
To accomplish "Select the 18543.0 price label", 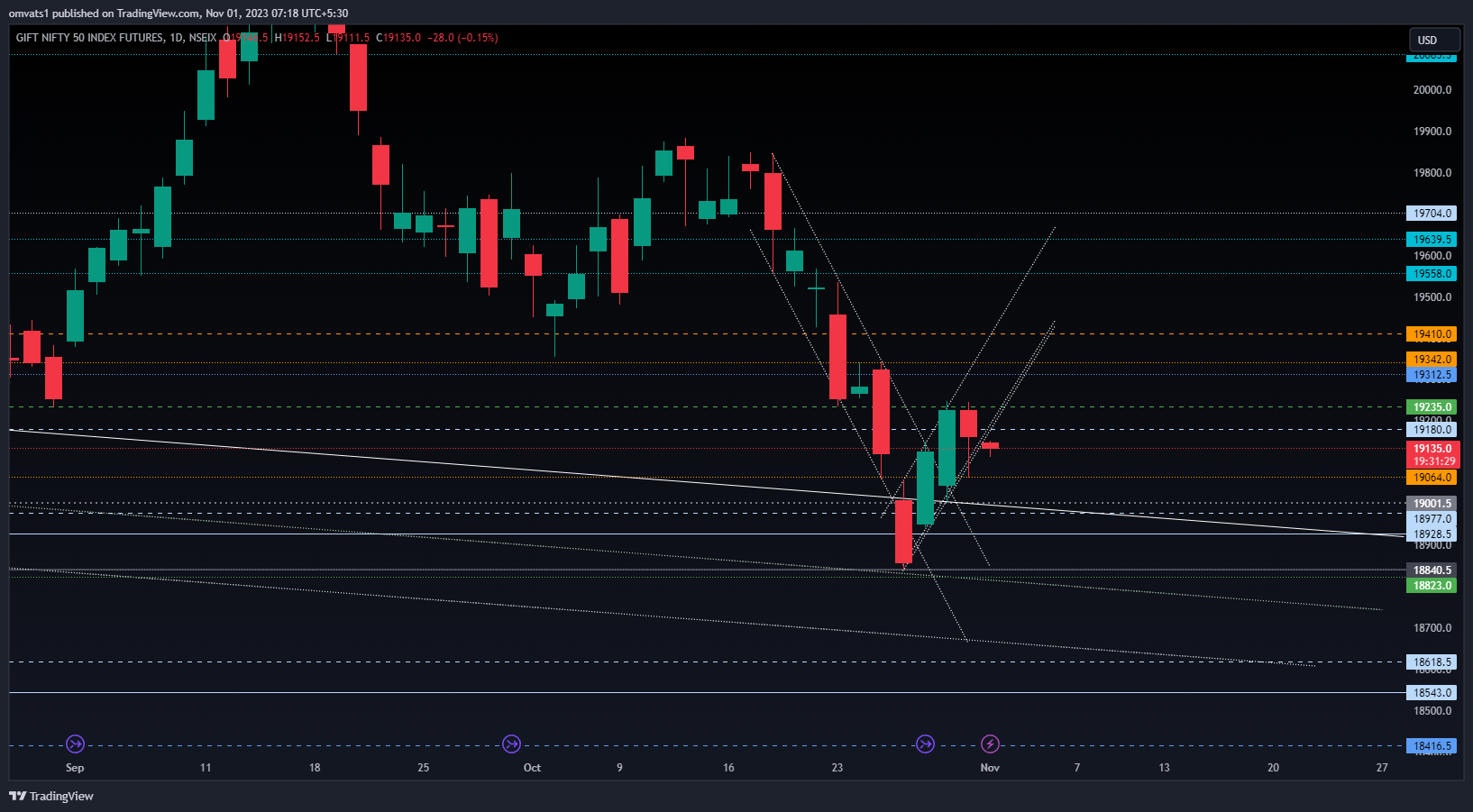I will tap(1432, 693).
